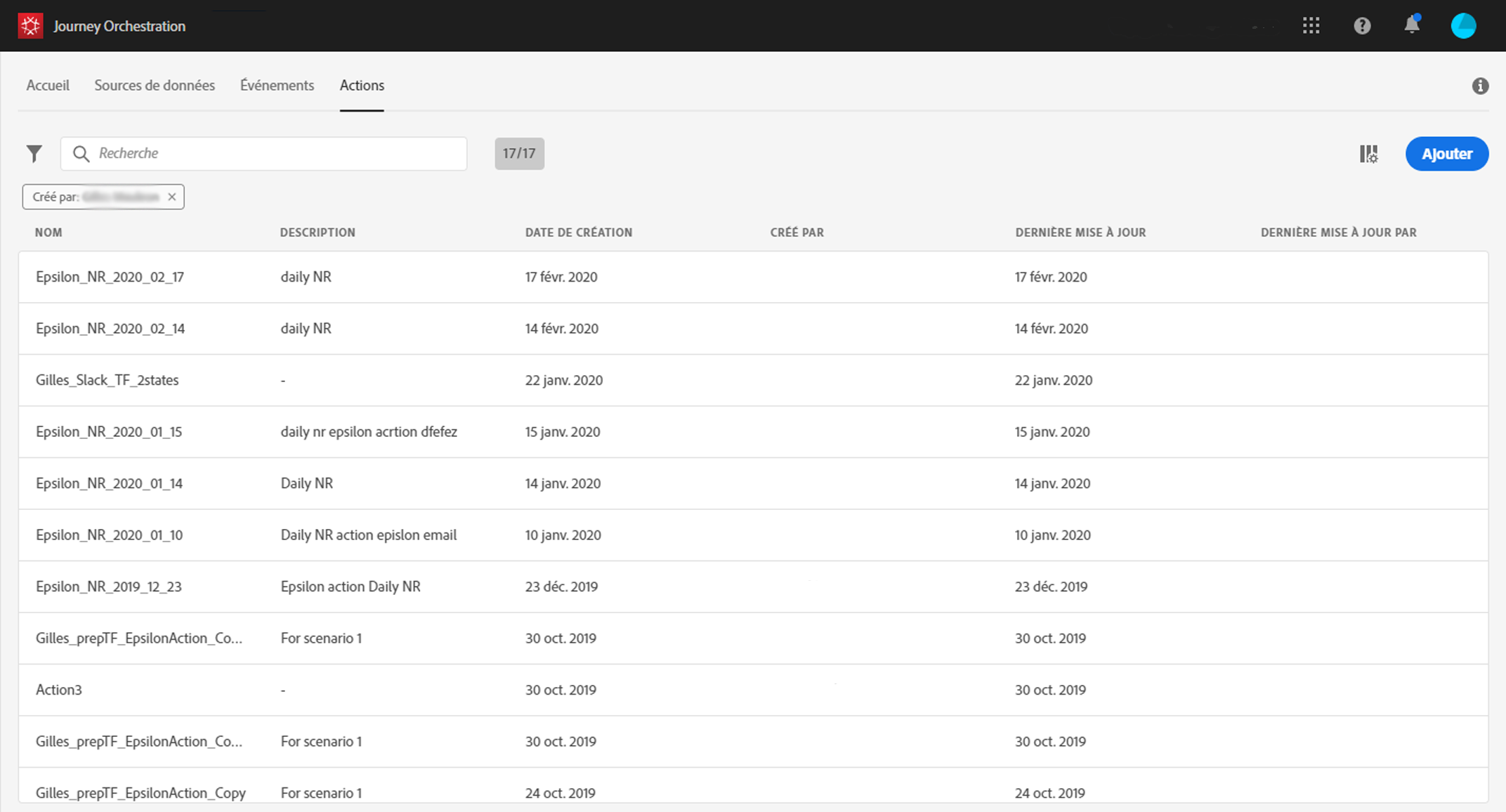Sort by the Nom column header
Image resolution: width=1506 pixels, height=812 pixels.
[48, 233]
